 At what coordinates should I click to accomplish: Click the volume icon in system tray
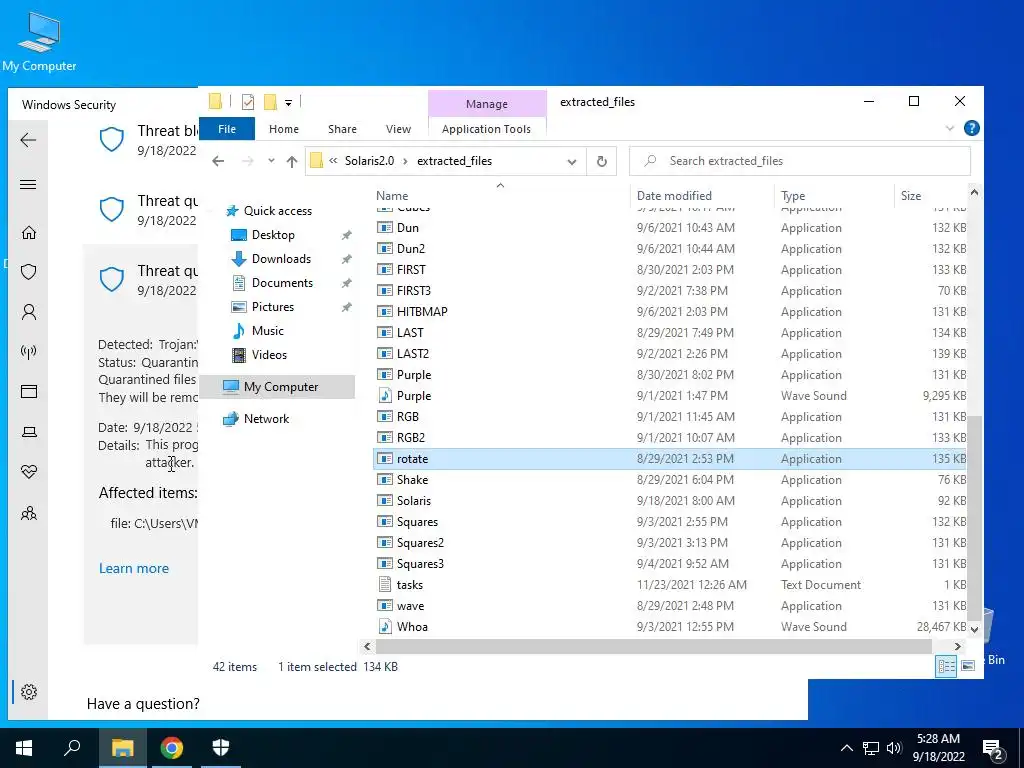tap(894, 748)
